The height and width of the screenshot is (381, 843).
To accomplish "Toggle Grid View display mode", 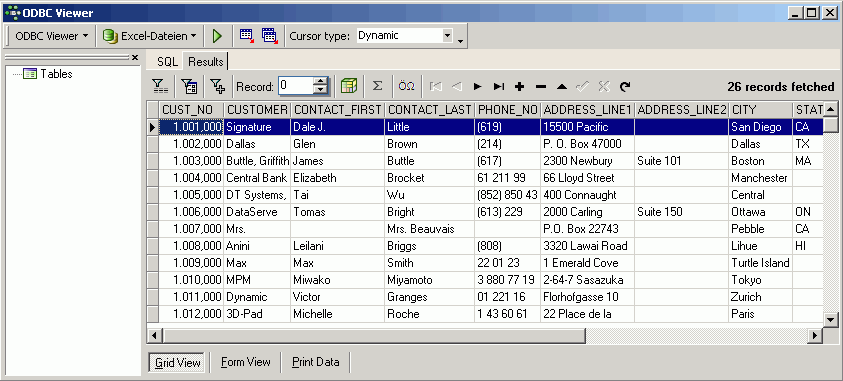I will tap(177, 362).
